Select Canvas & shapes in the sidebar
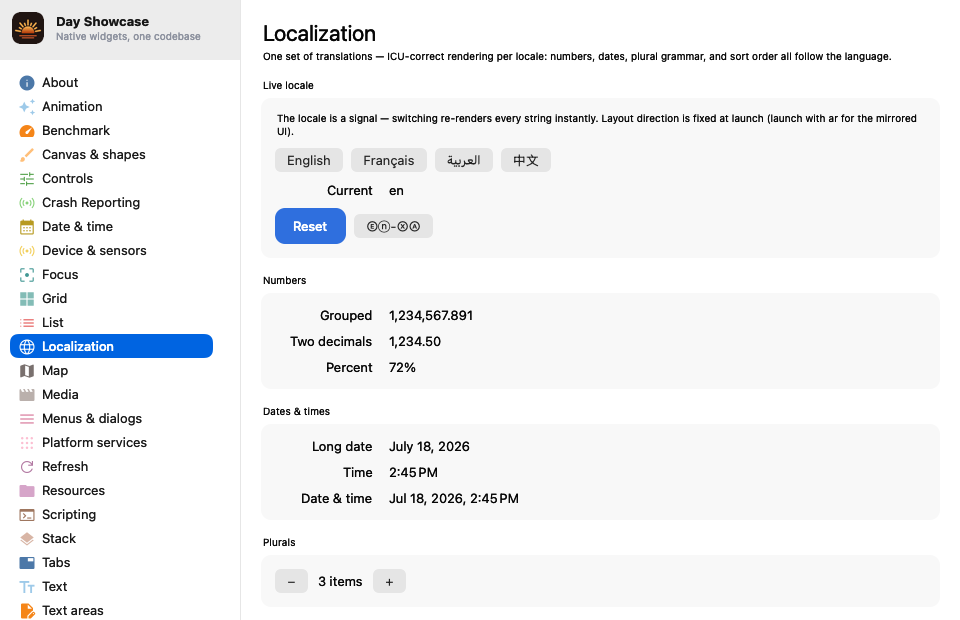960x620 pixels. 111,155
